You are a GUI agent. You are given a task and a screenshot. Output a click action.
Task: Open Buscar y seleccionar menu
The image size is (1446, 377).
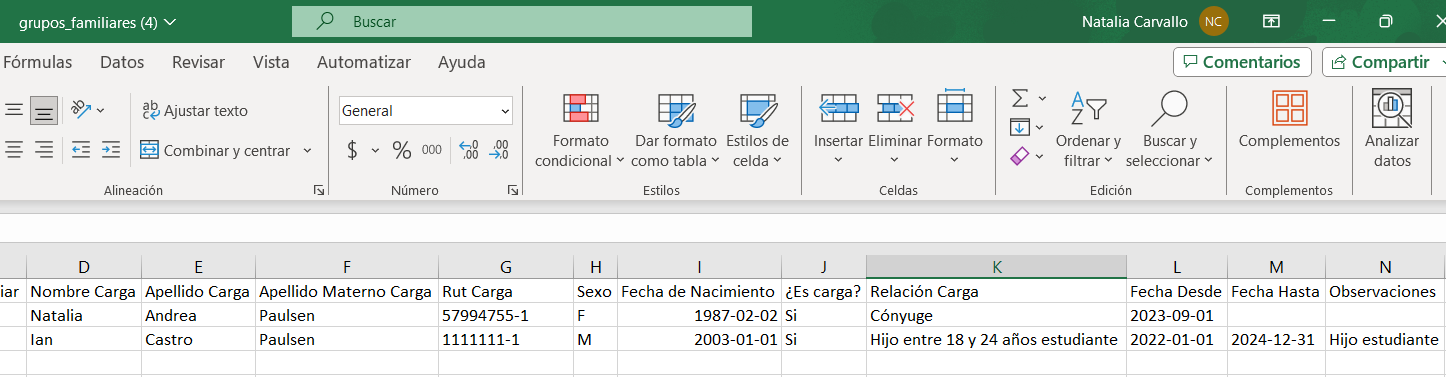[x=1169, y=130]
